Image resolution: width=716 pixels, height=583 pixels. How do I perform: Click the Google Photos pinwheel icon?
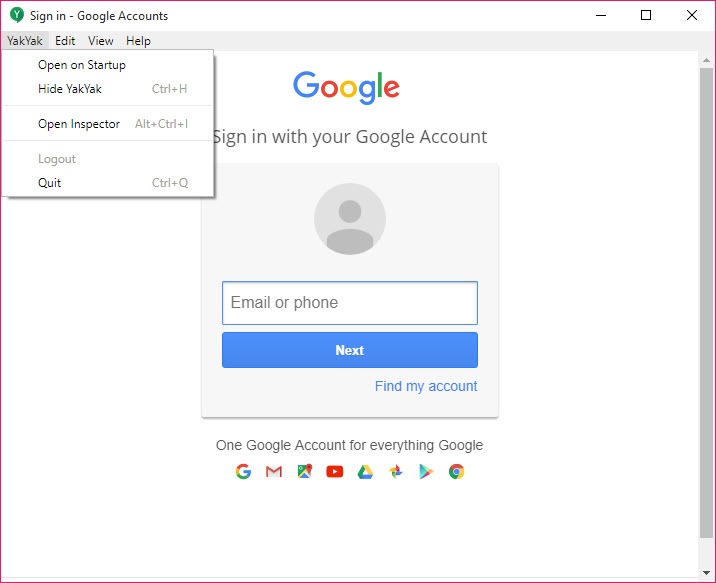tap(396, 471)
